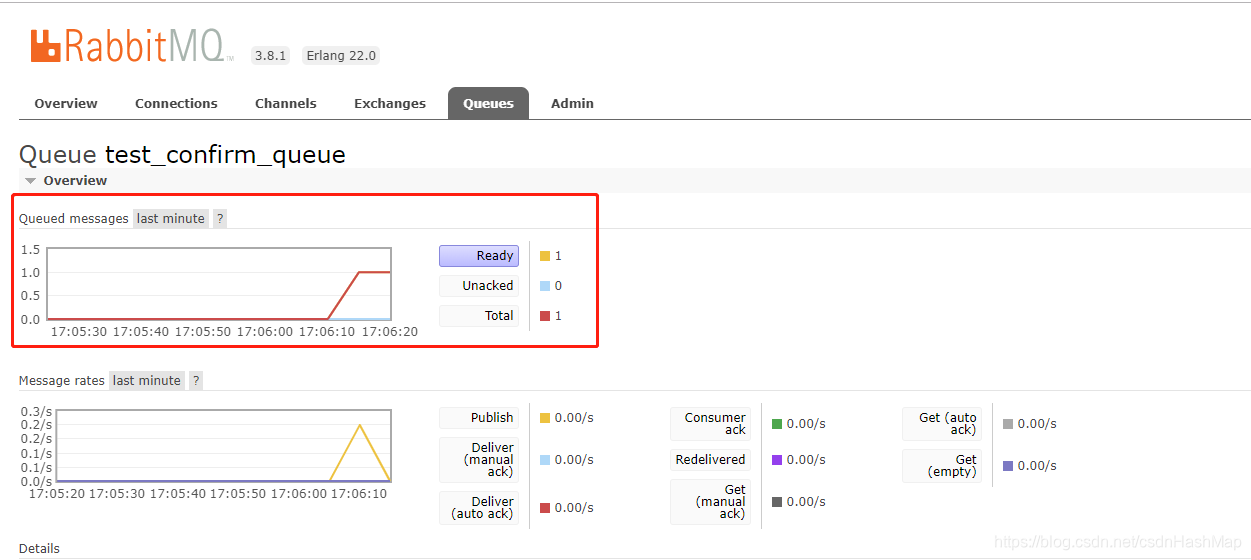Click the Details section heading

pos(39,548)
